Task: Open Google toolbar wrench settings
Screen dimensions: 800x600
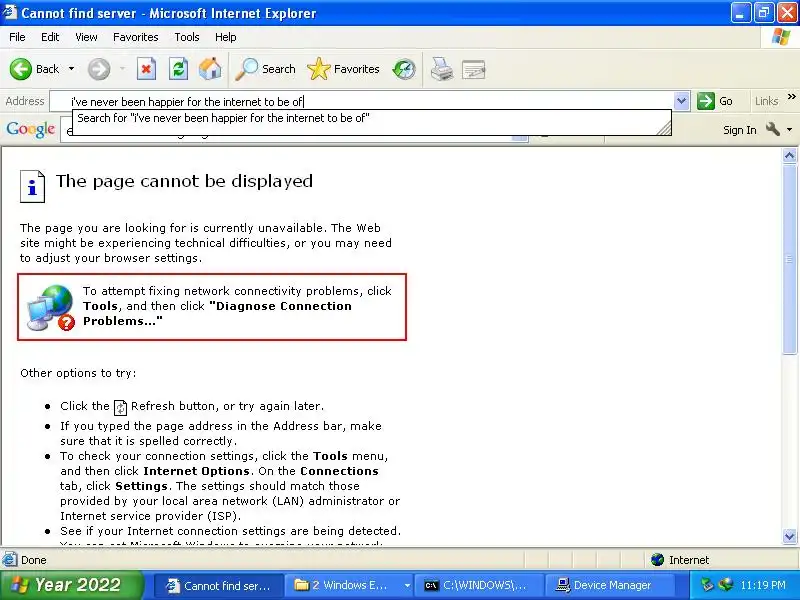Action: [x=772, y=129]
